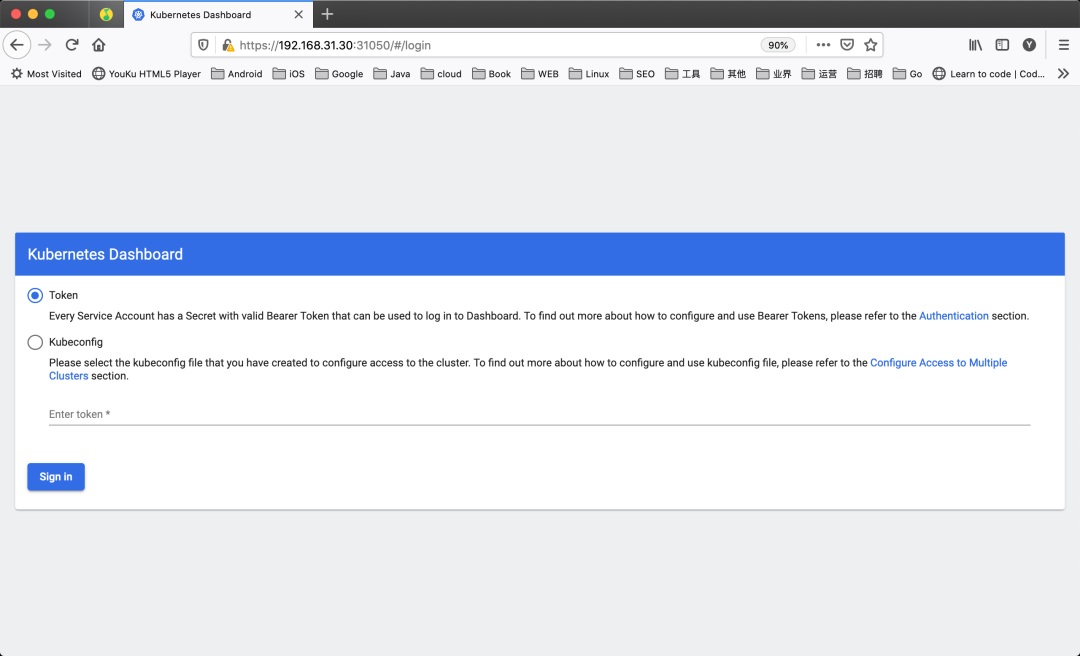
Task: Open the Go bookmarks folder
Action: point(907,74)
